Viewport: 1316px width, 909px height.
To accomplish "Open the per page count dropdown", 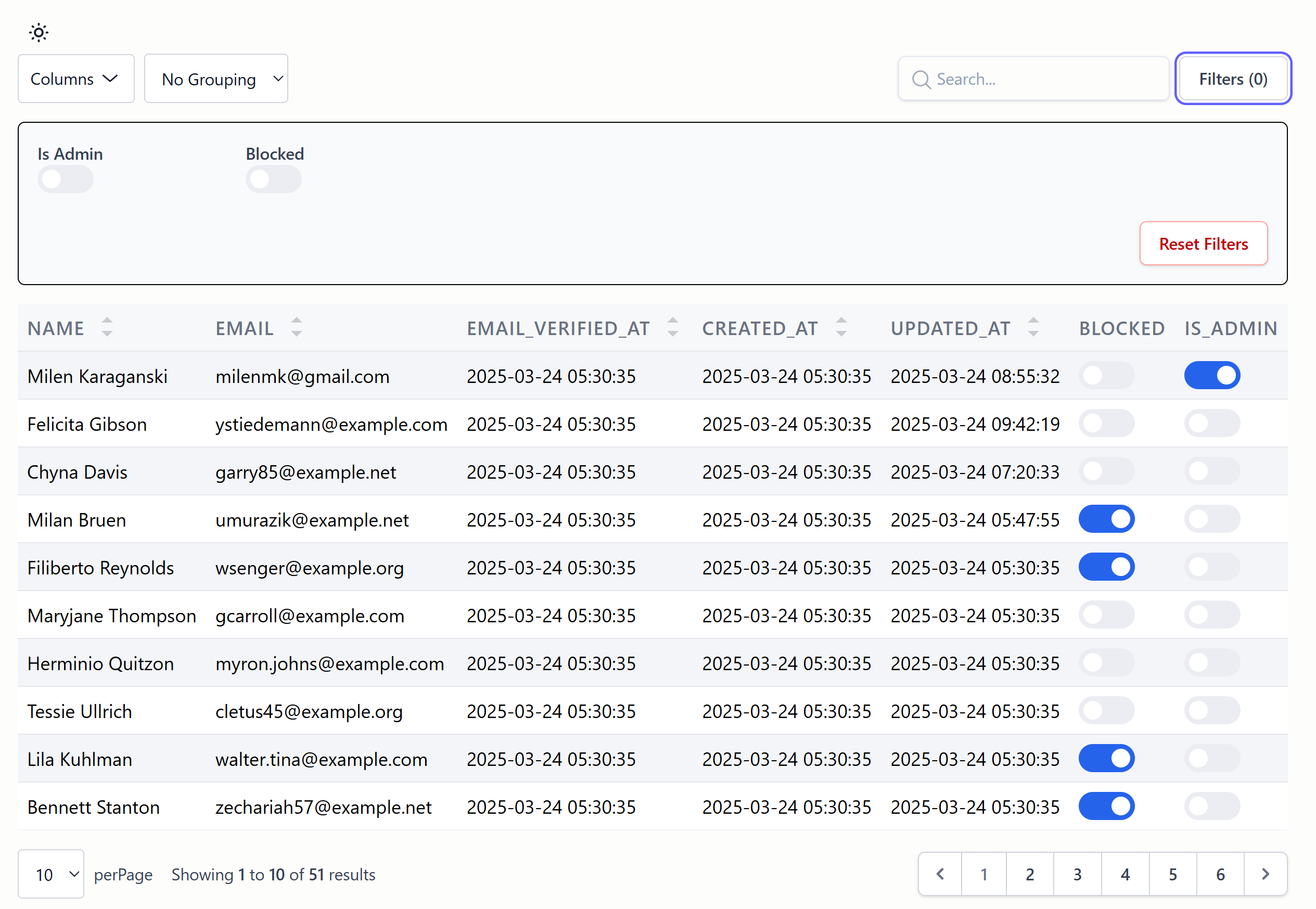I will click(x=51, y=874).
